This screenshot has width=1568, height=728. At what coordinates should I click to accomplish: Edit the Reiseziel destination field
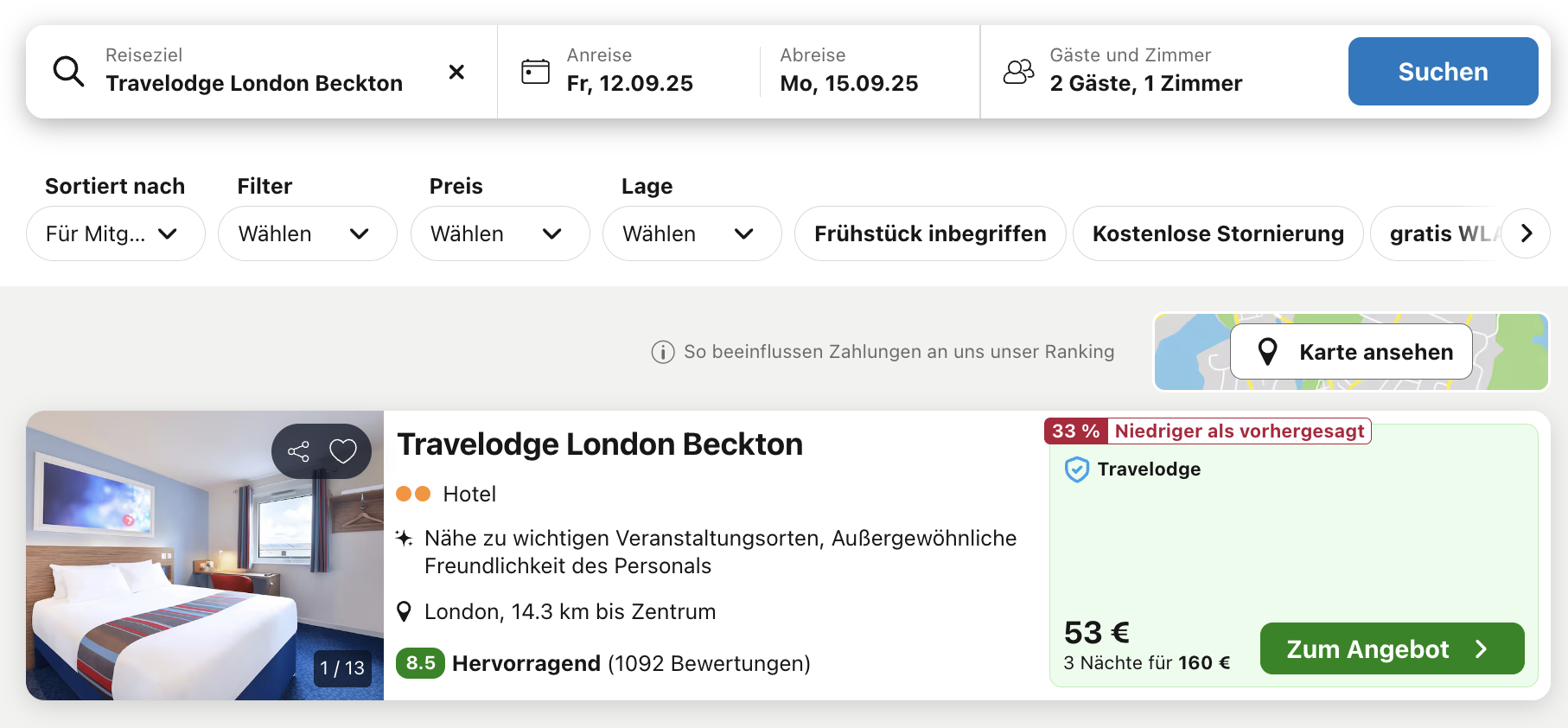262,72
